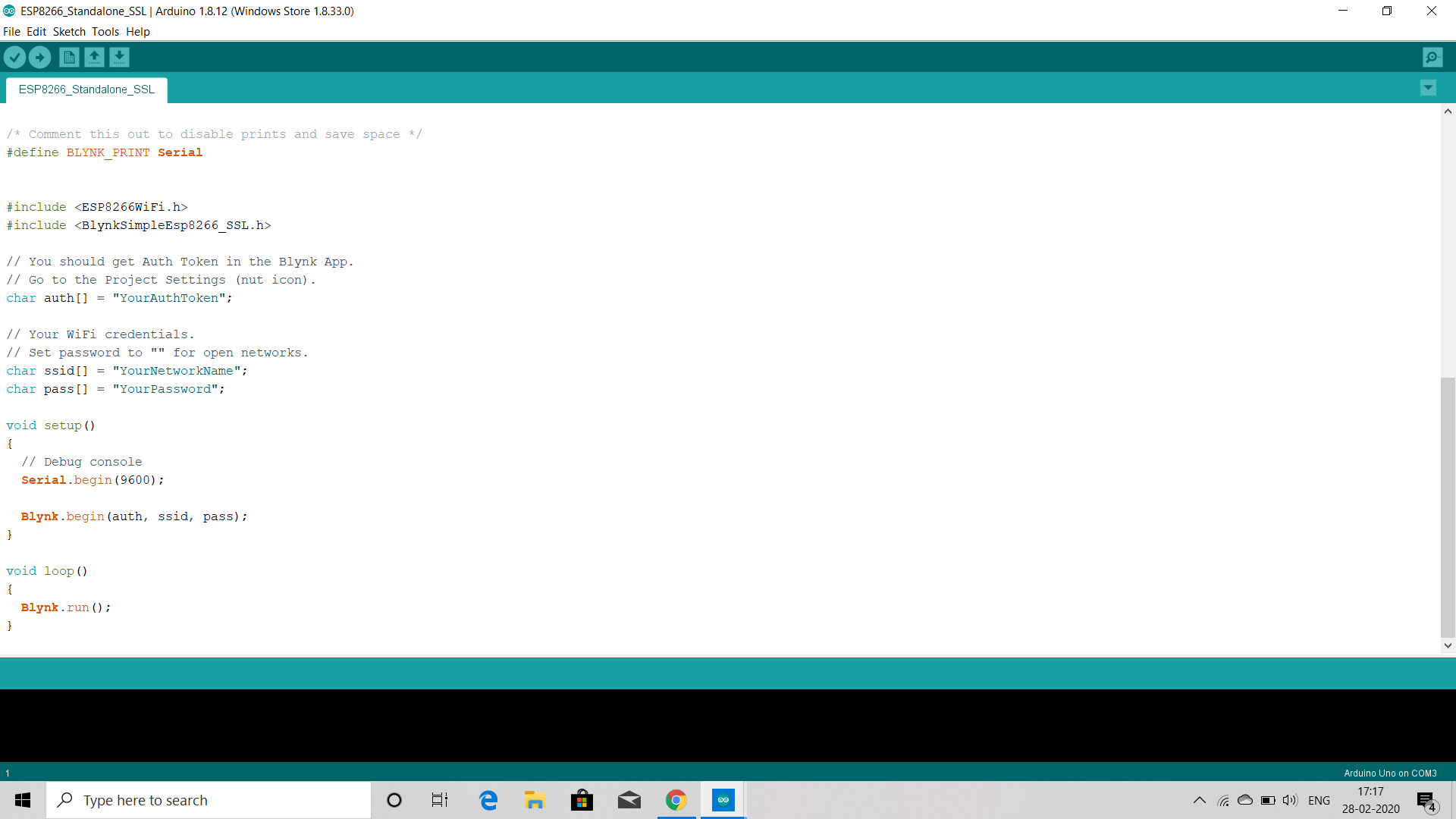
Task: Open the Edit menu
Action: pos(36,32)
